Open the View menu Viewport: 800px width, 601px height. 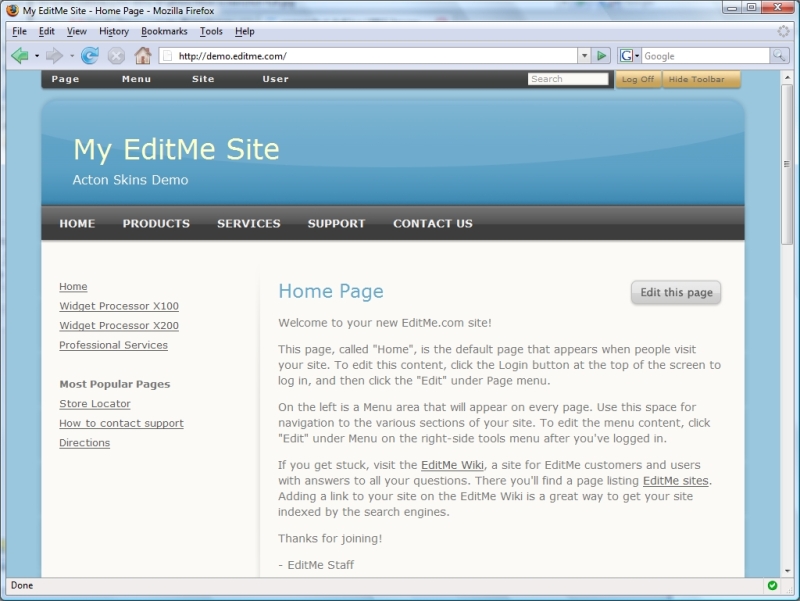(77, 31)
